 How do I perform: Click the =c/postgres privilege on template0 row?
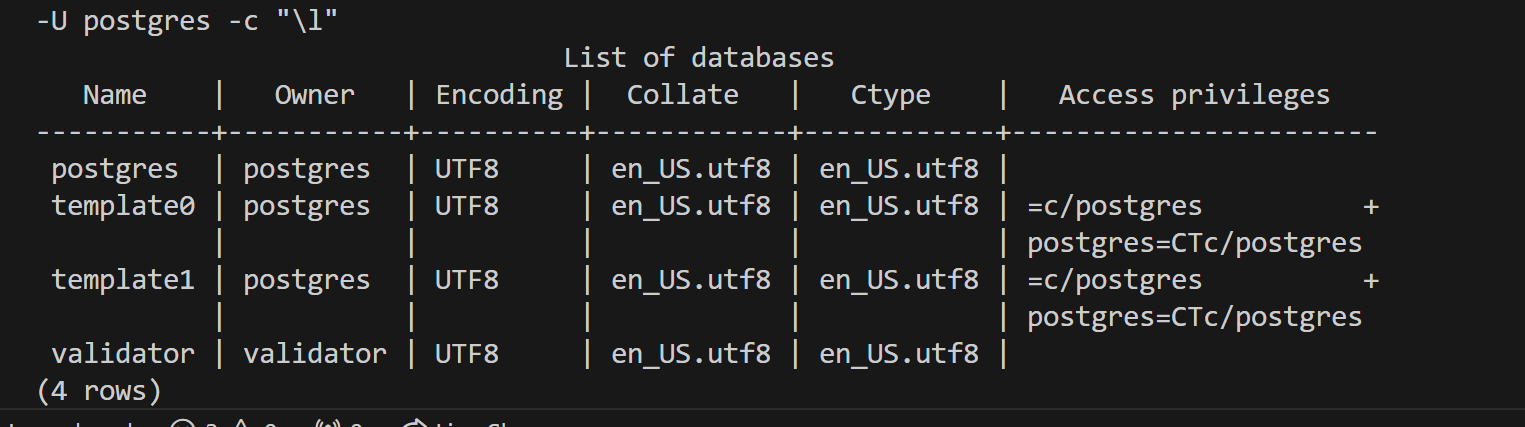(1115, 206)
